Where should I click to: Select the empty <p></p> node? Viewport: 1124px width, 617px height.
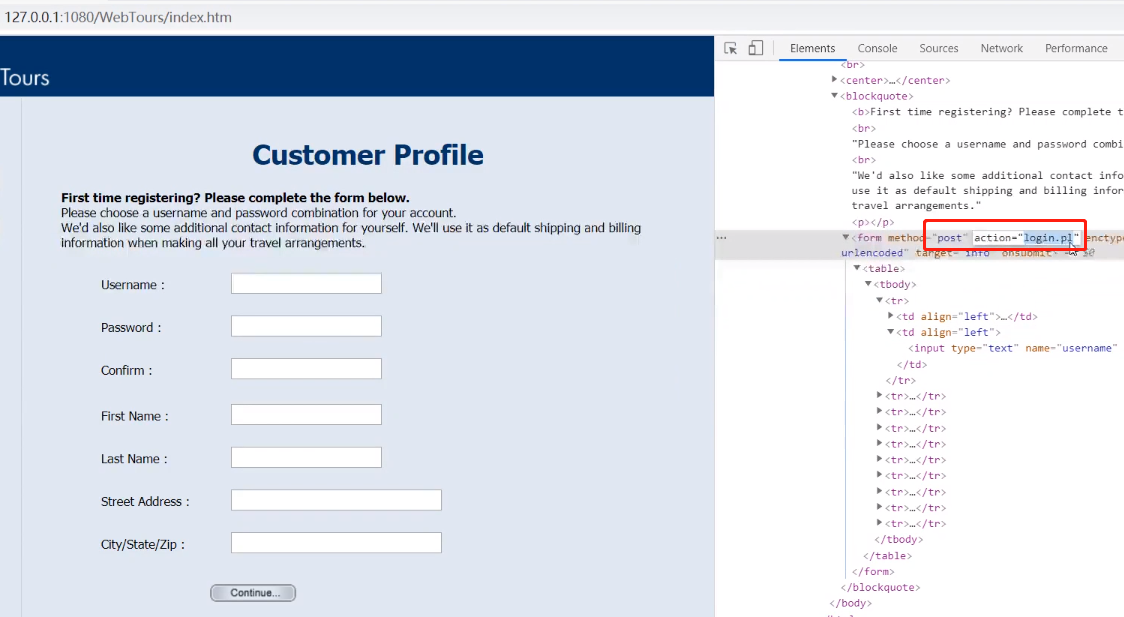872,222
